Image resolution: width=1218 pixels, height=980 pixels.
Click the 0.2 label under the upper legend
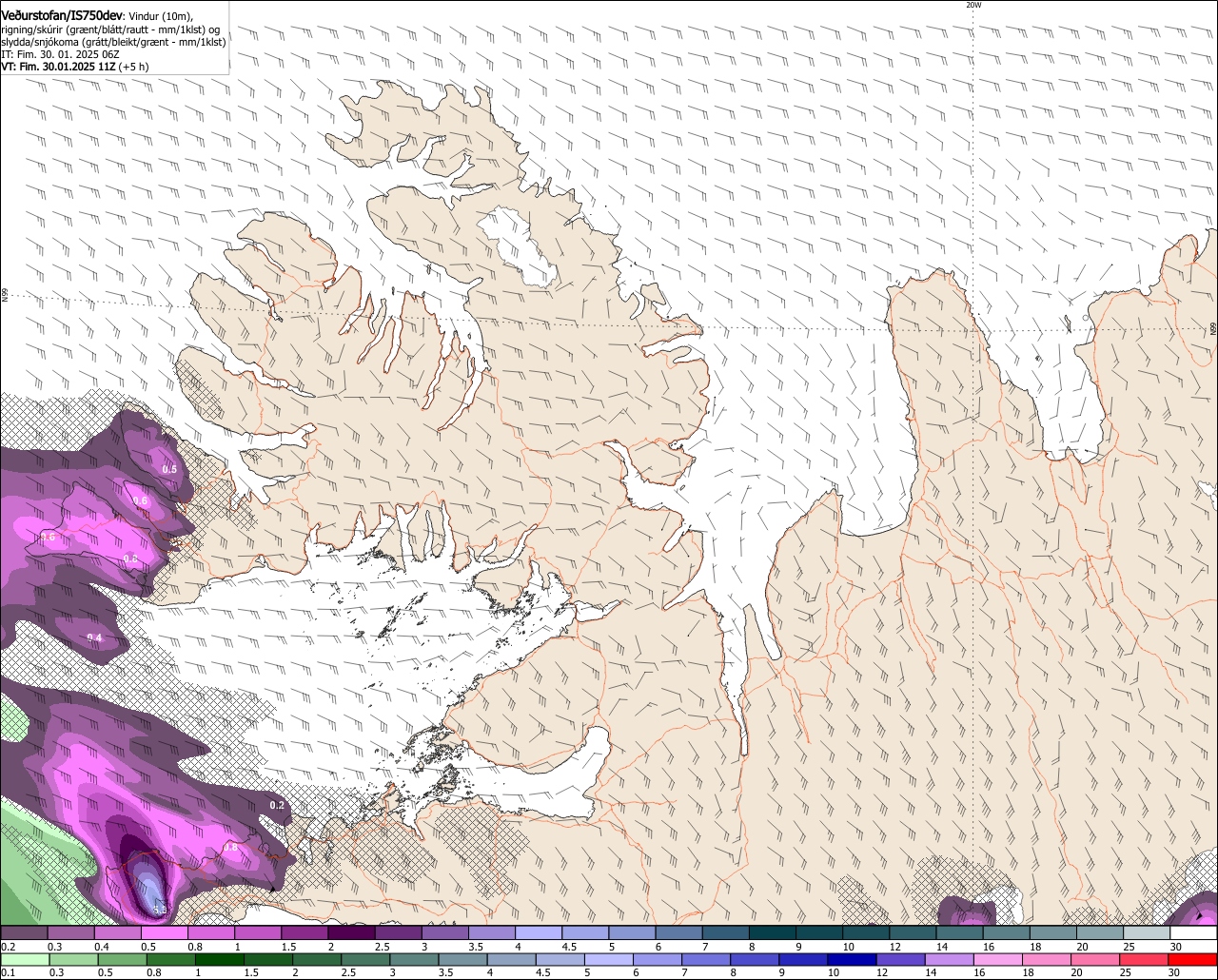click(8, 947)
